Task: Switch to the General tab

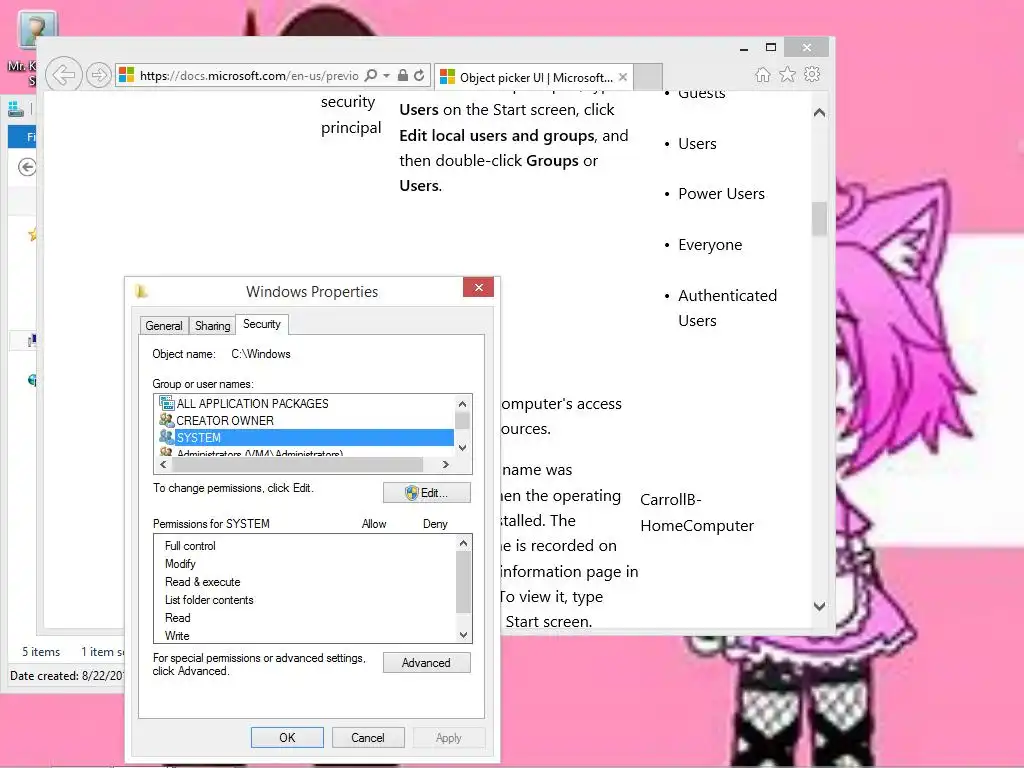Action: [164, 325]
